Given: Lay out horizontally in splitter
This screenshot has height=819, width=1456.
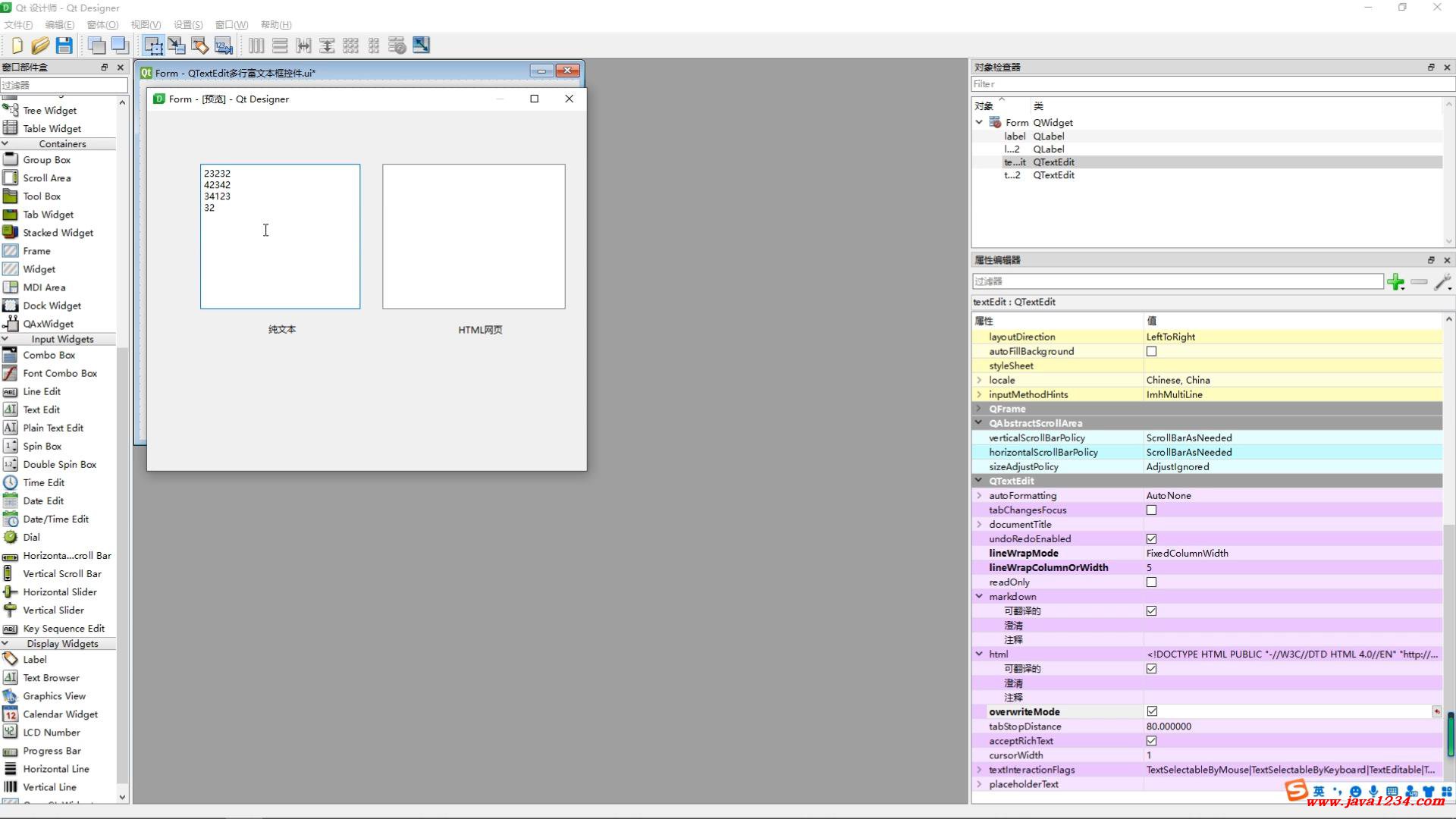Looking at the screenshot, I should 303,45.
